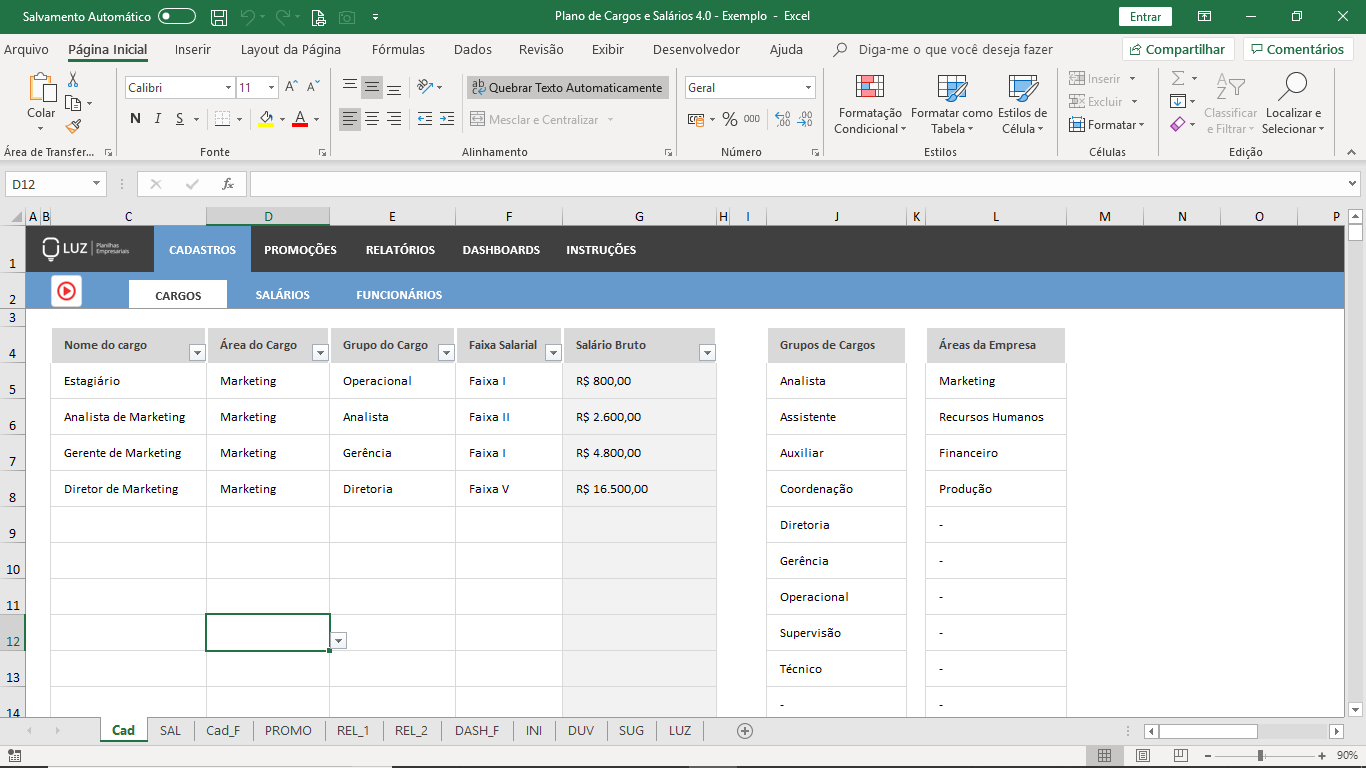Viewport: 1366px width, 768px height.
Task: Click the yellow fill color button
Action: 265,119
